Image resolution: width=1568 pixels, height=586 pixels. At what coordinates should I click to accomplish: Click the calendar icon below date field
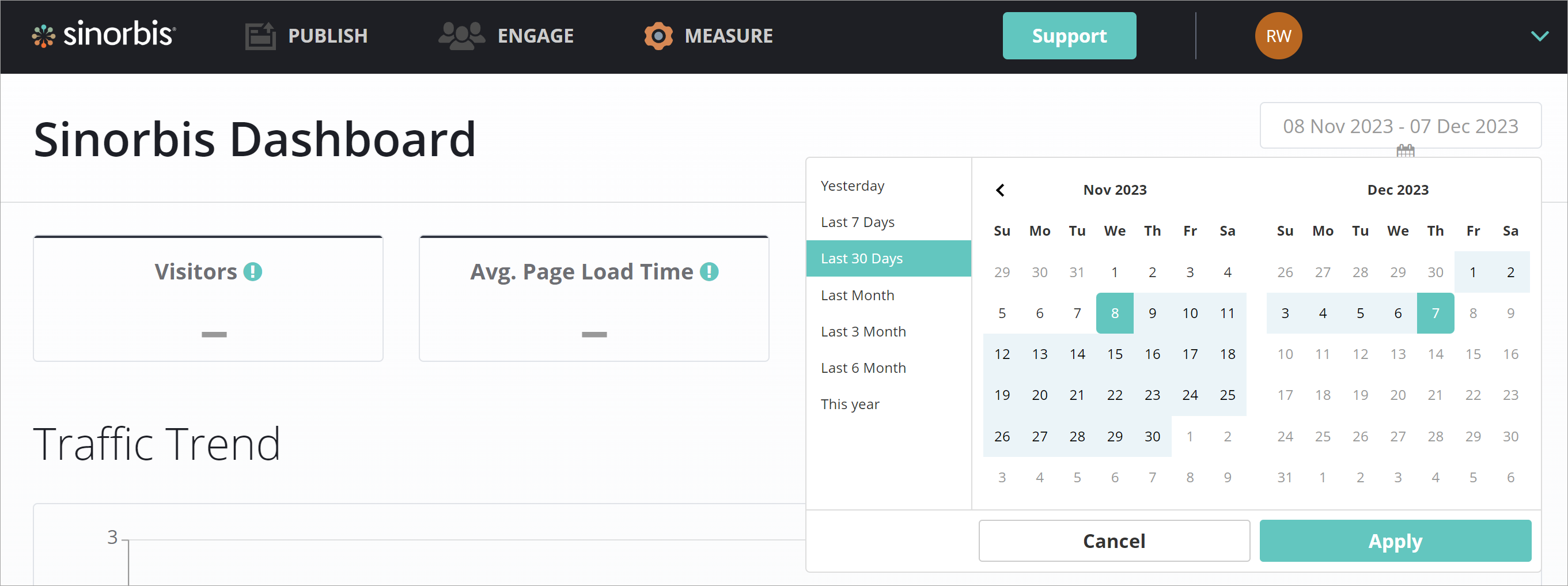1405,150
